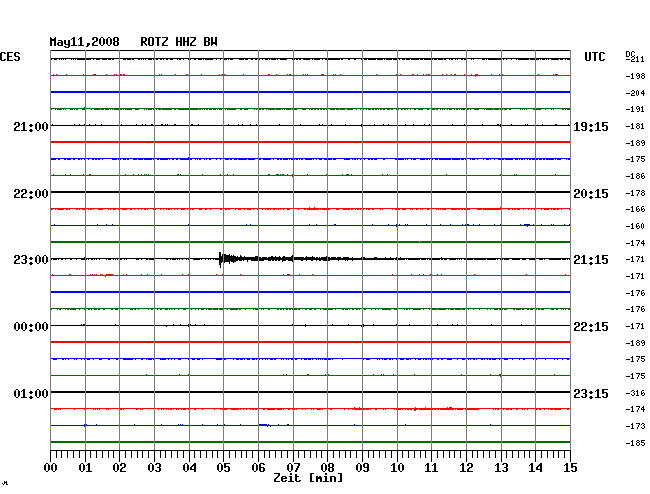Click the date label May11,2008
The width and height of the screenshot is (650, 494).
[85, 42]
